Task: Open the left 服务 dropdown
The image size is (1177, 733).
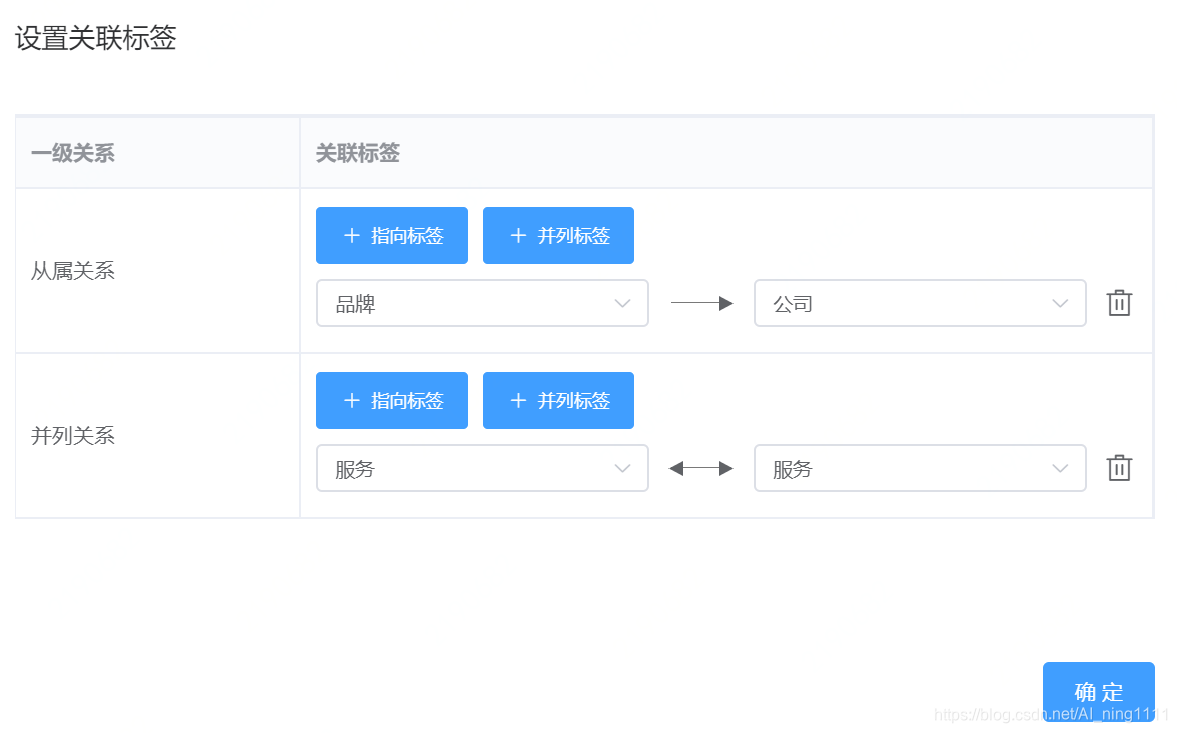Action: click(x=482, y=468)
